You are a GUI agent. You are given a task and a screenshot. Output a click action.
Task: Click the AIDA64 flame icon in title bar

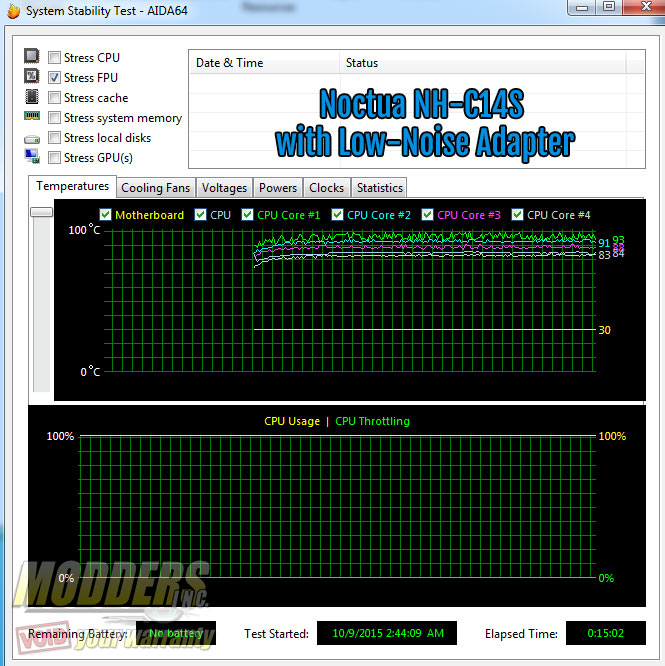[14, 11]
